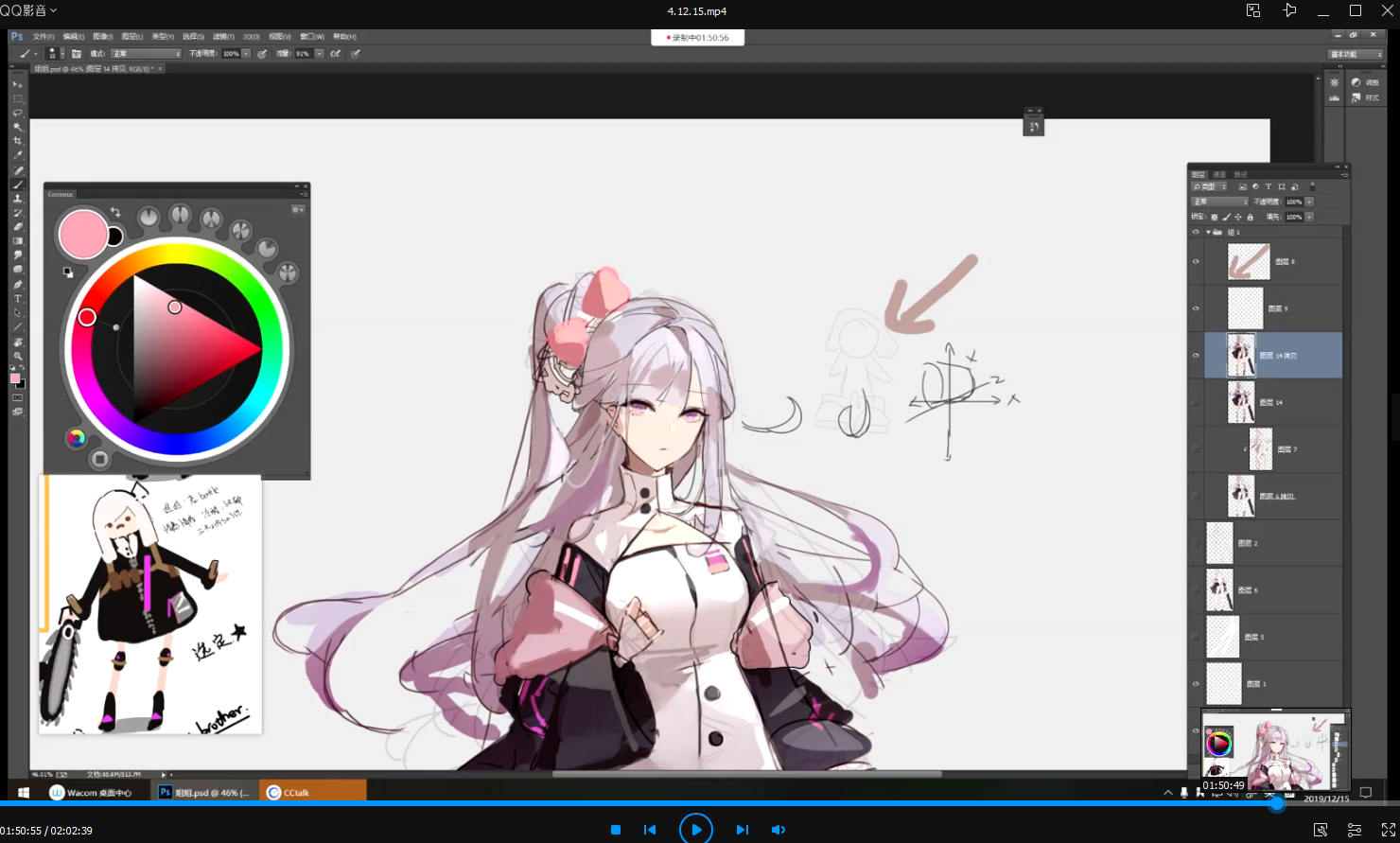
Task: Show hidden layer 图层 14
Action: click(1196, 402)
